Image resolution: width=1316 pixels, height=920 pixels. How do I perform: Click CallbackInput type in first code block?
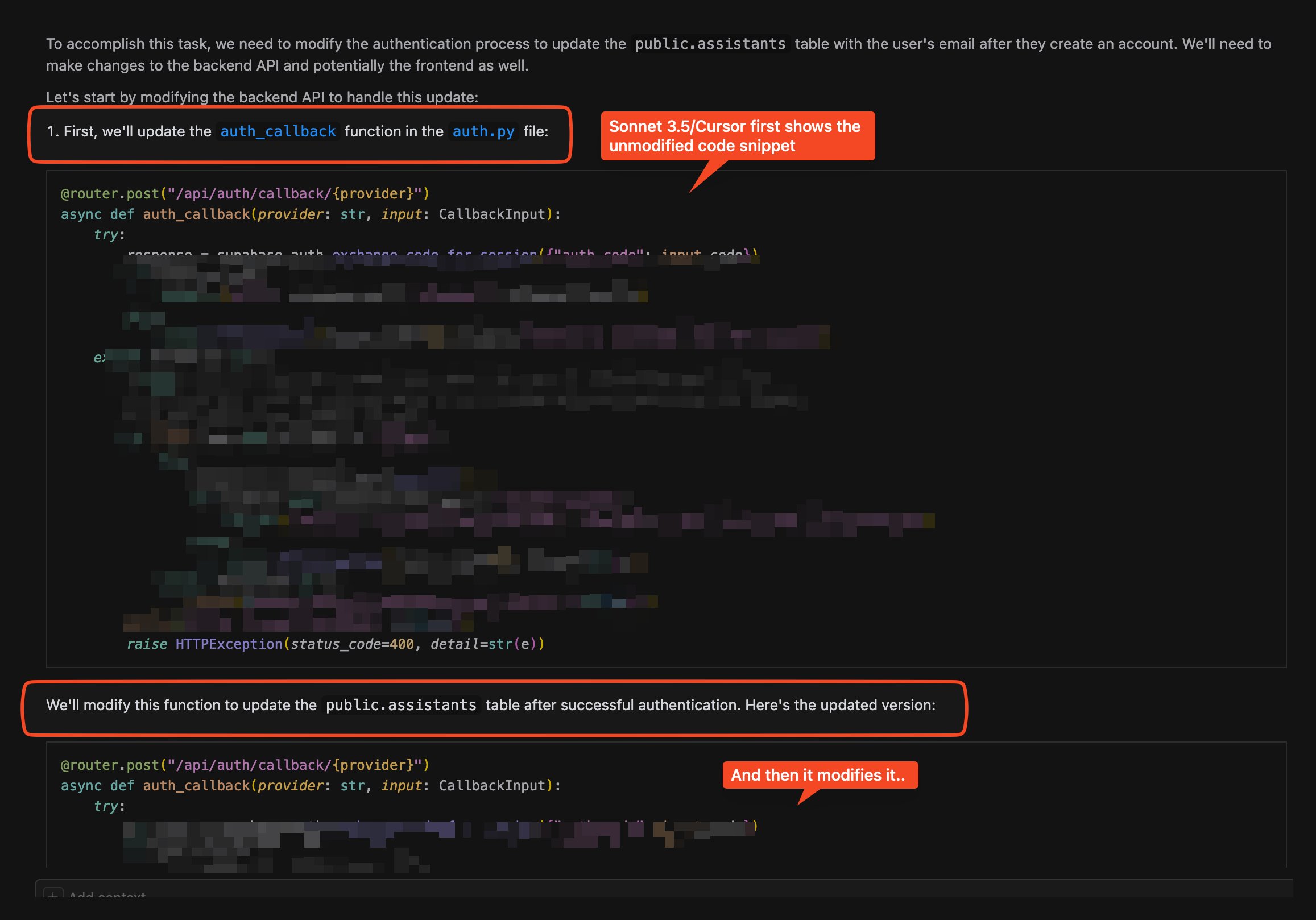492,214
